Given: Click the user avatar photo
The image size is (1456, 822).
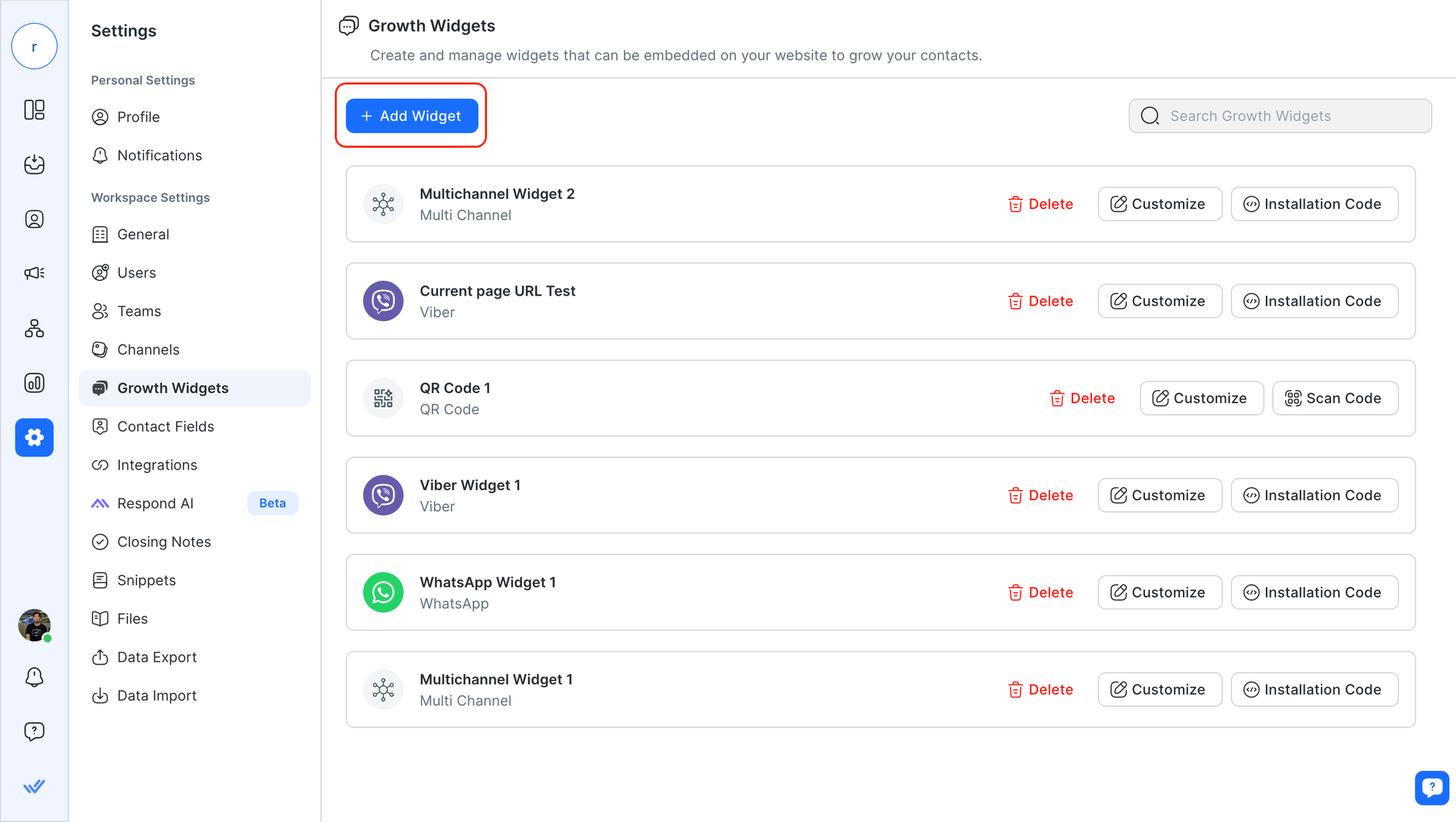Looking at the screenshot, I should click(34, 625).
